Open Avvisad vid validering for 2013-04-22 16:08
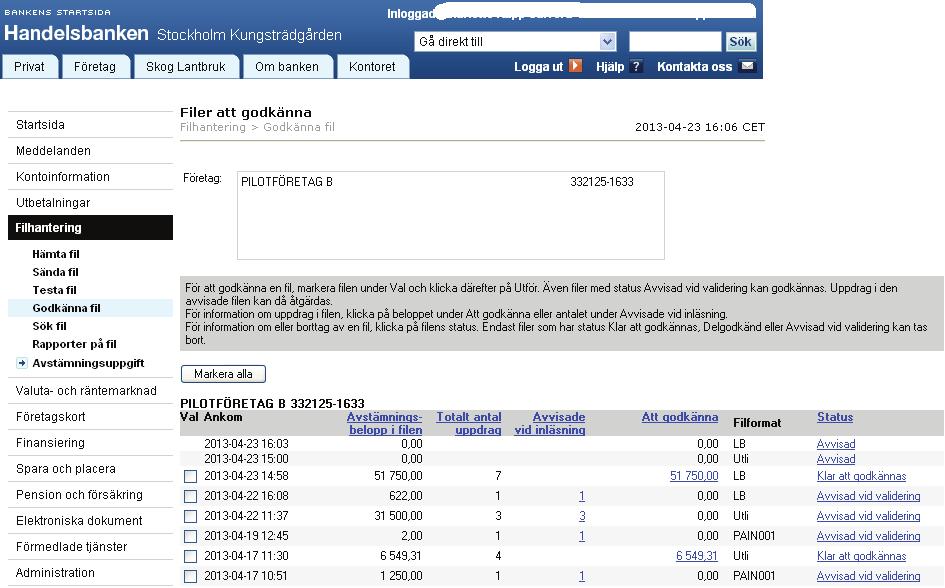 (868, 496)
